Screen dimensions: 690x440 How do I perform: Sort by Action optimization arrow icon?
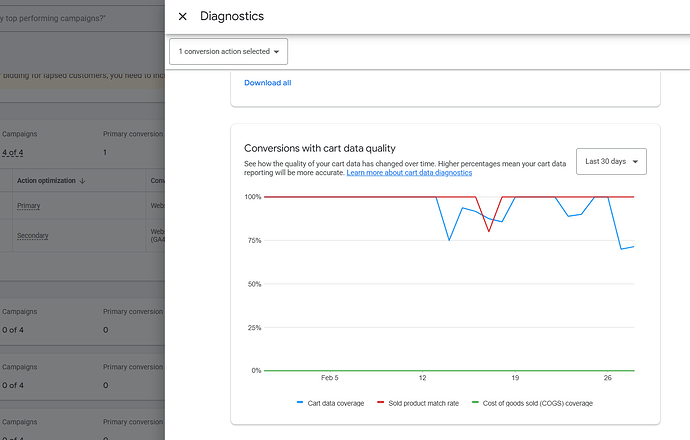[82, 181]
